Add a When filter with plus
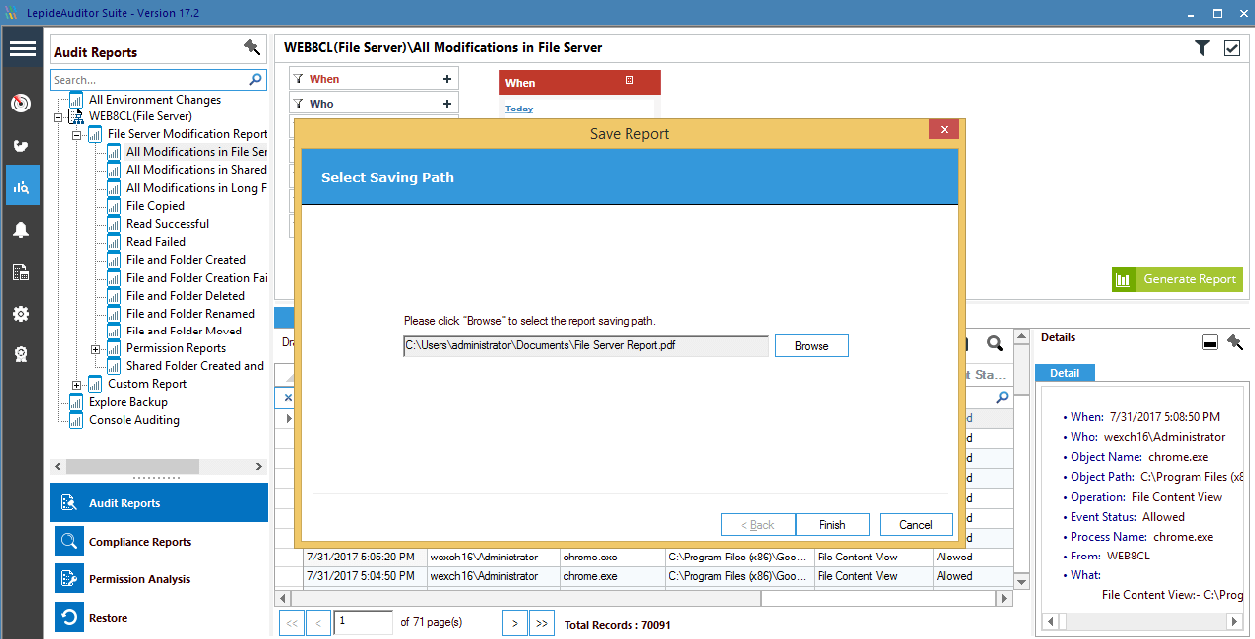 [x=446, y=79]
